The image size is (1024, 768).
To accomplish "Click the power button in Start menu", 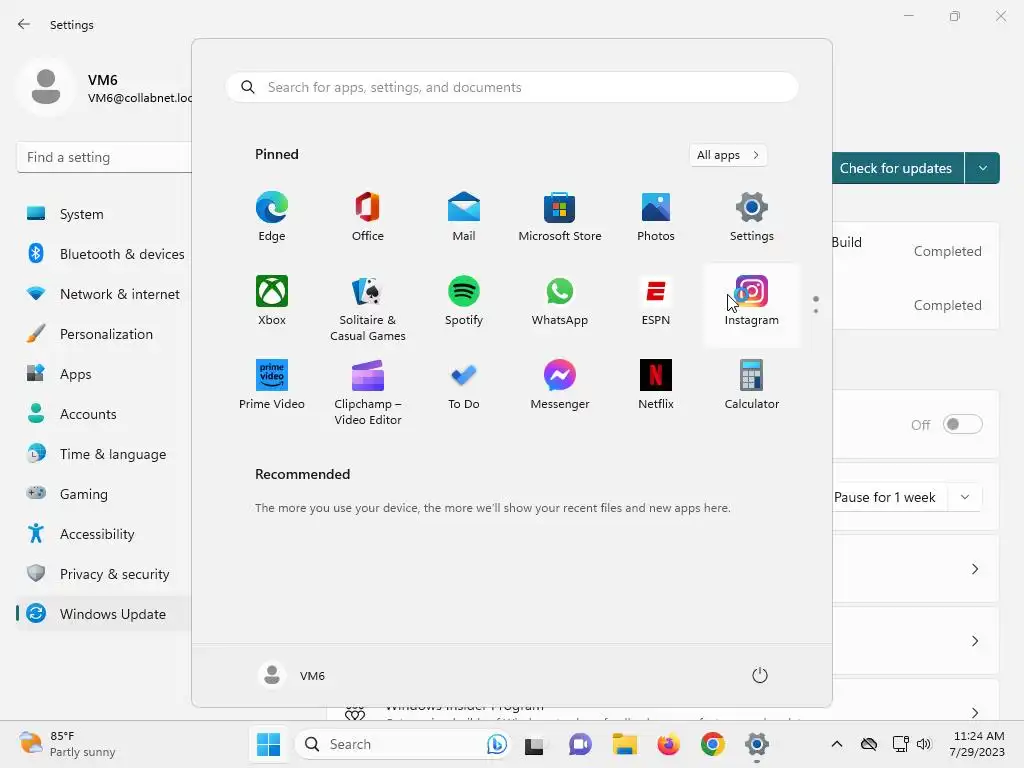I will point(760,675).
